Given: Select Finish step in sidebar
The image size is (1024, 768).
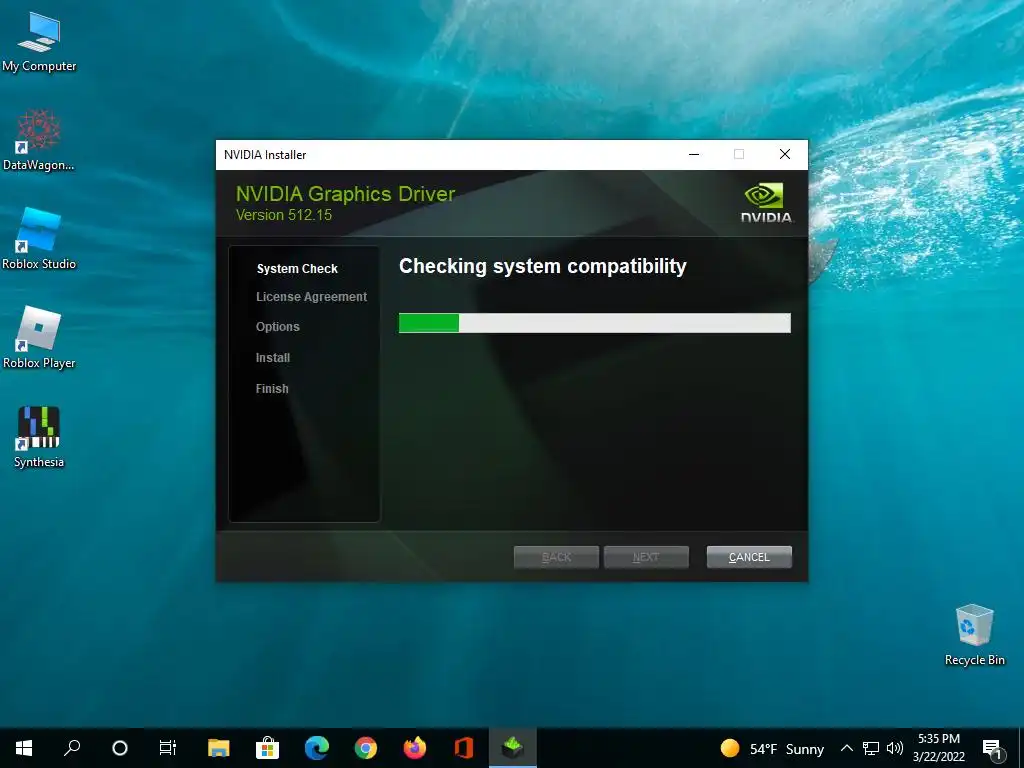Looking at the screenshot, I should pos(272,389).
